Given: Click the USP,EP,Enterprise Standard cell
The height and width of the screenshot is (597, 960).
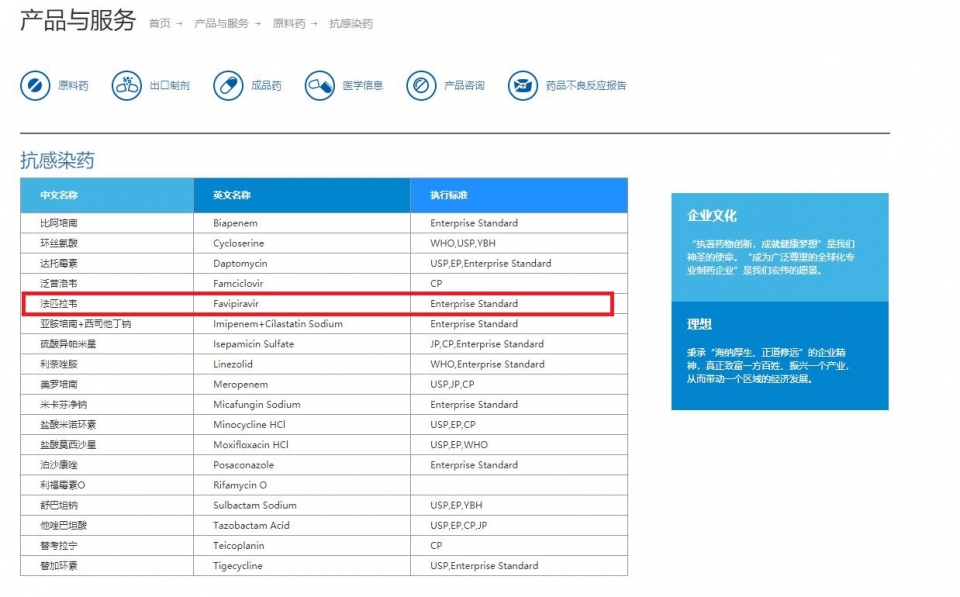Looking at the screenshot, I should (x=519, y=263).
